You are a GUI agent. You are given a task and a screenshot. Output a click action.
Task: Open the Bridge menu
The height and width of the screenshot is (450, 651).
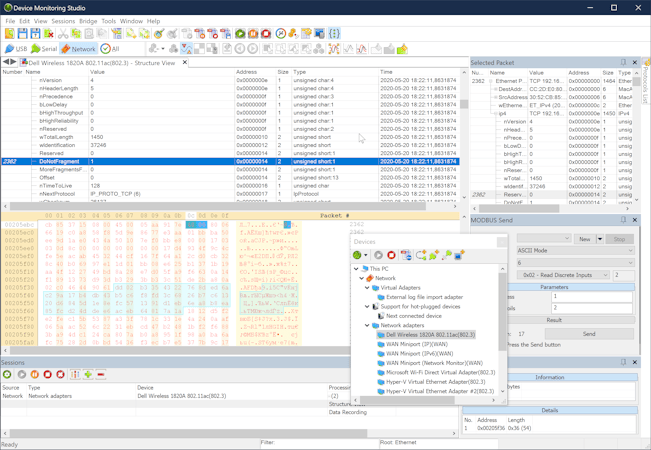[x=88, y=21]
